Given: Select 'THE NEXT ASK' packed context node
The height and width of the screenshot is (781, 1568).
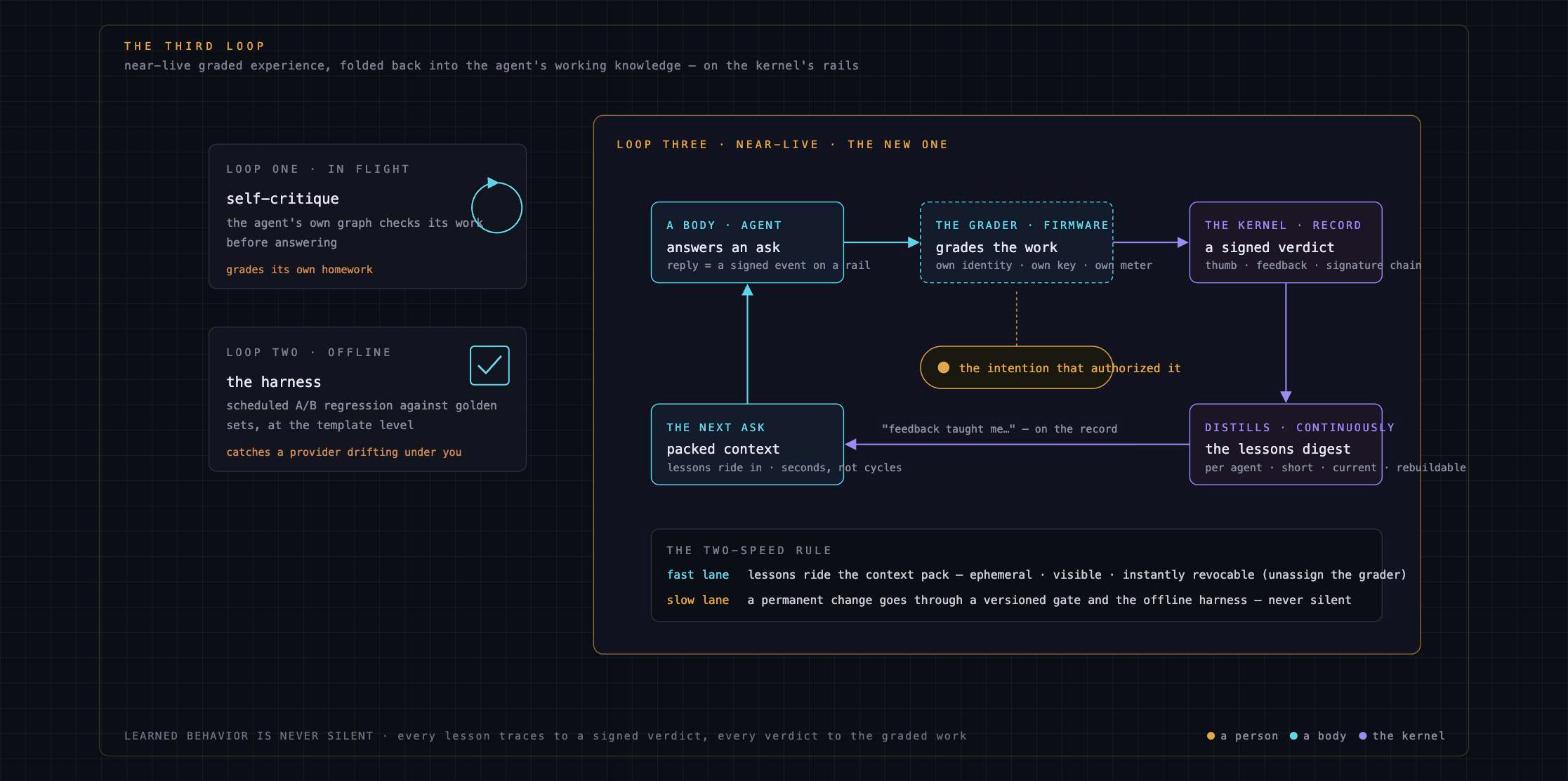Looking at the screenshot, I should click(747, 445).
